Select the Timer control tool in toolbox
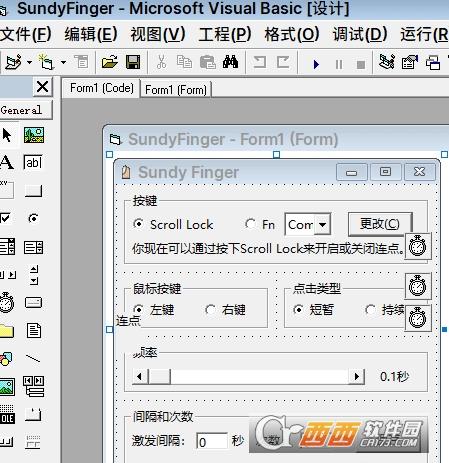 click(x=6, y=302)
